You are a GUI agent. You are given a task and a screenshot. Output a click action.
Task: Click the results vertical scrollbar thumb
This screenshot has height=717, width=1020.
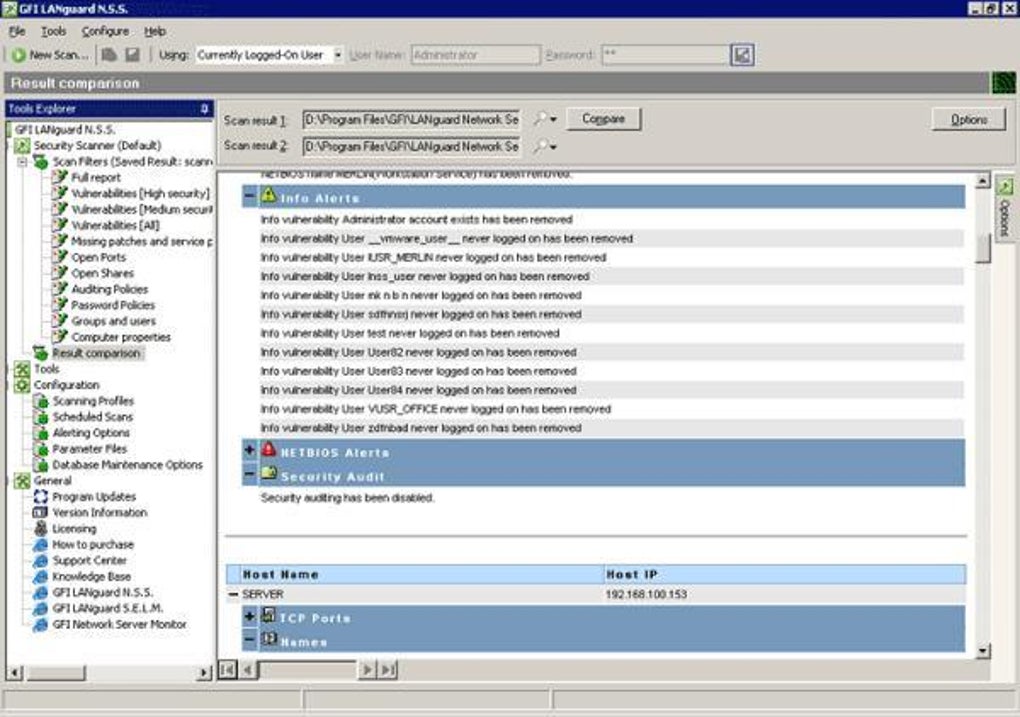tap(983, 249)
